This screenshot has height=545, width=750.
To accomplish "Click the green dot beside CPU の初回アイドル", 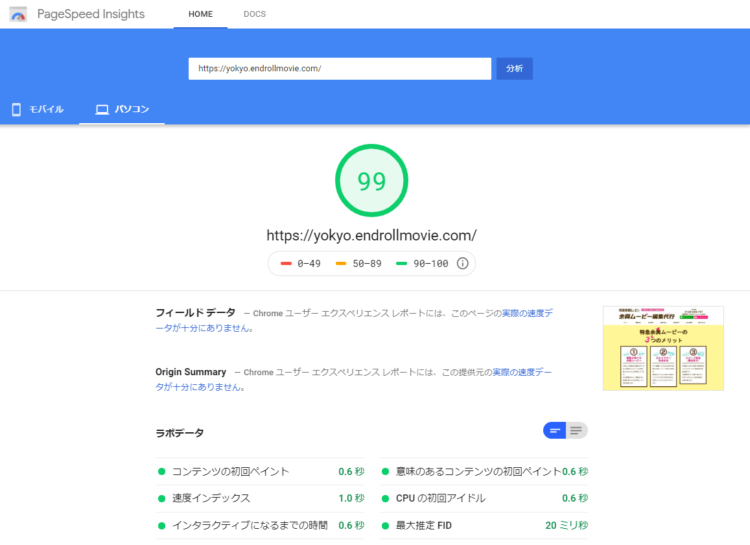I will tap(385, 499).
